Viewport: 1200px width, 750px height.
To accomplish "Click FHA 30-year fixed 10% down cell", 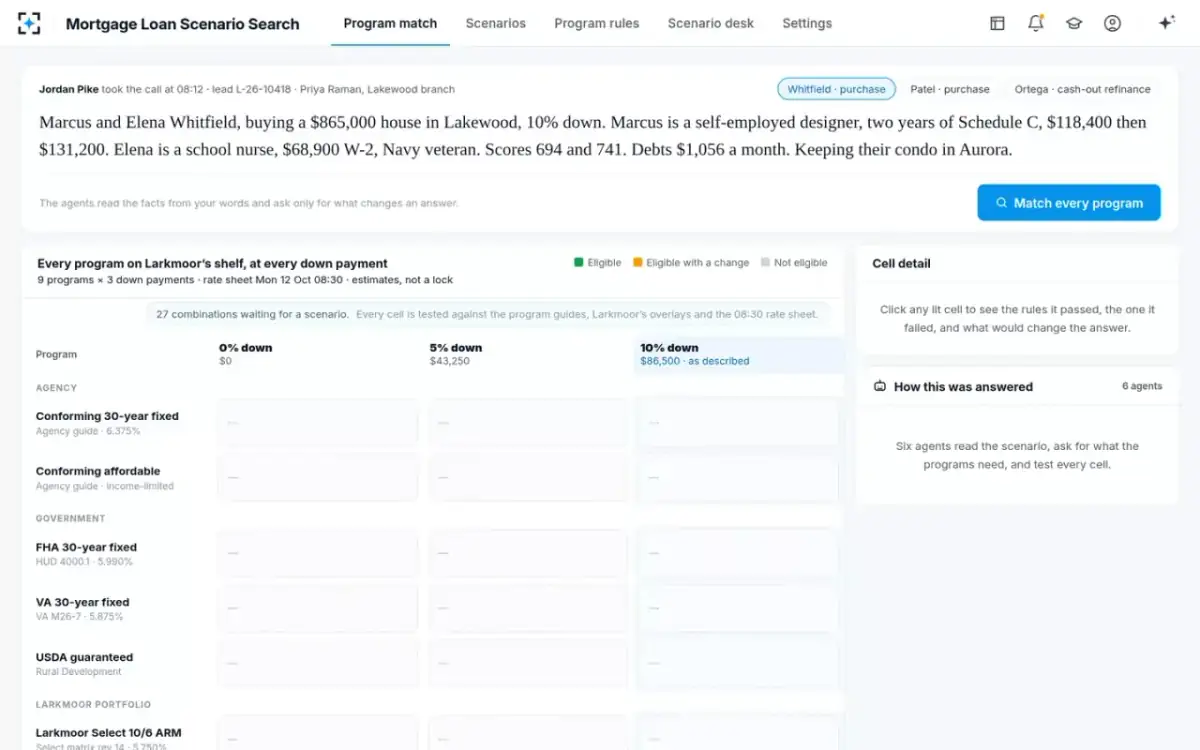I will (738, 554).
